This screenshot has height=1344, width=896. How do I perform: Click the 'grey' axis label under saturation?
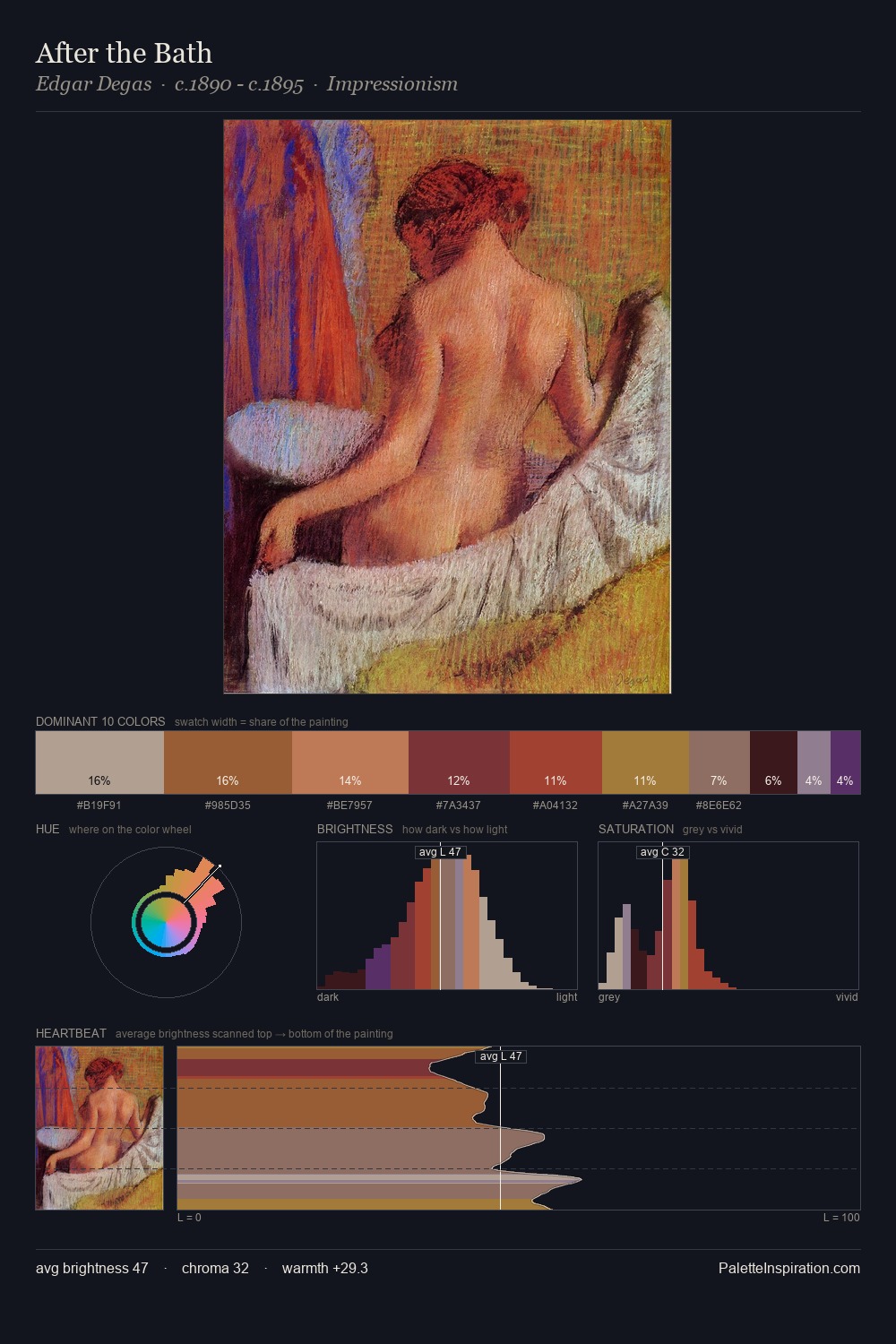point(609,997)
